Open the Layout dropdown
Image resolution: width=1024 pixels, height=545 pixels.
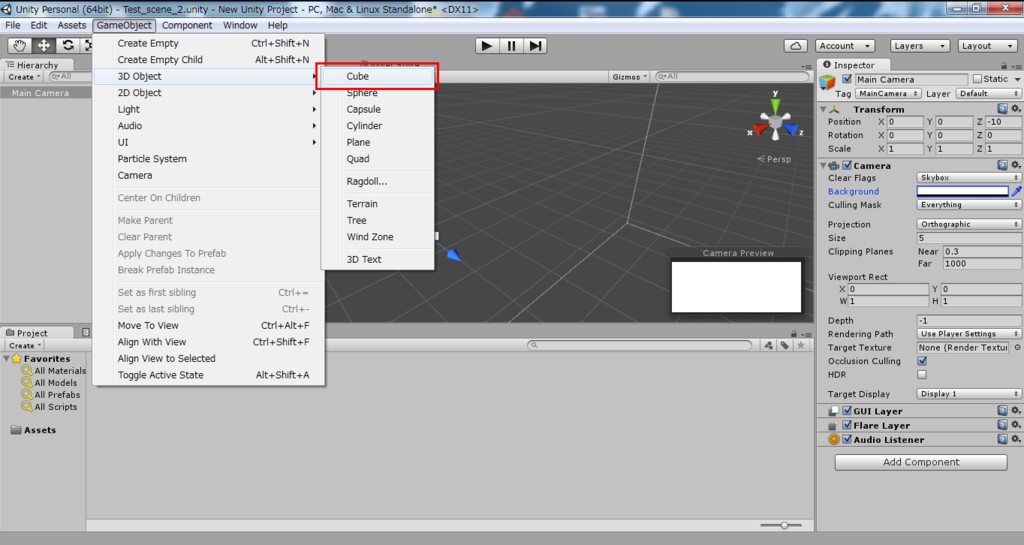pyautogui.click(x=987, y=46)
